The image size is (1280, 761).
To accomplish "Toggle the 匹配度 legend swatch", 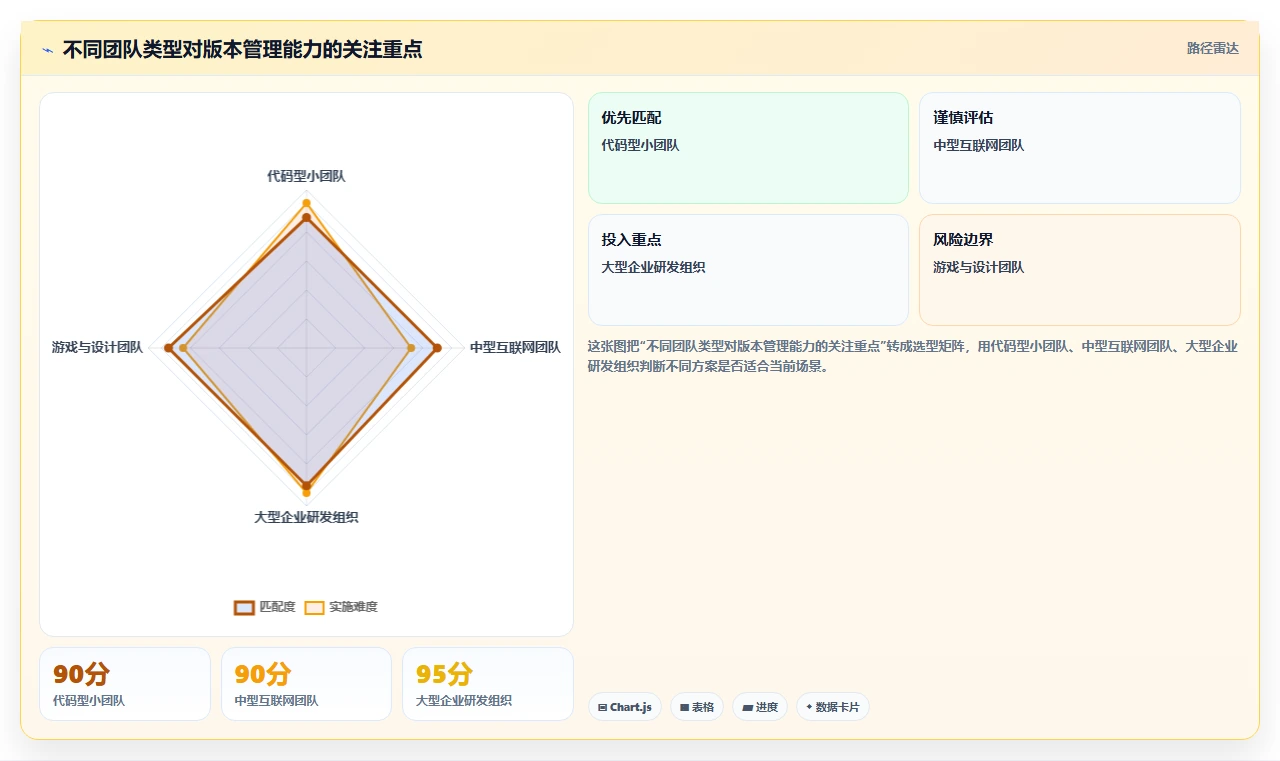I will click(244, 607).
